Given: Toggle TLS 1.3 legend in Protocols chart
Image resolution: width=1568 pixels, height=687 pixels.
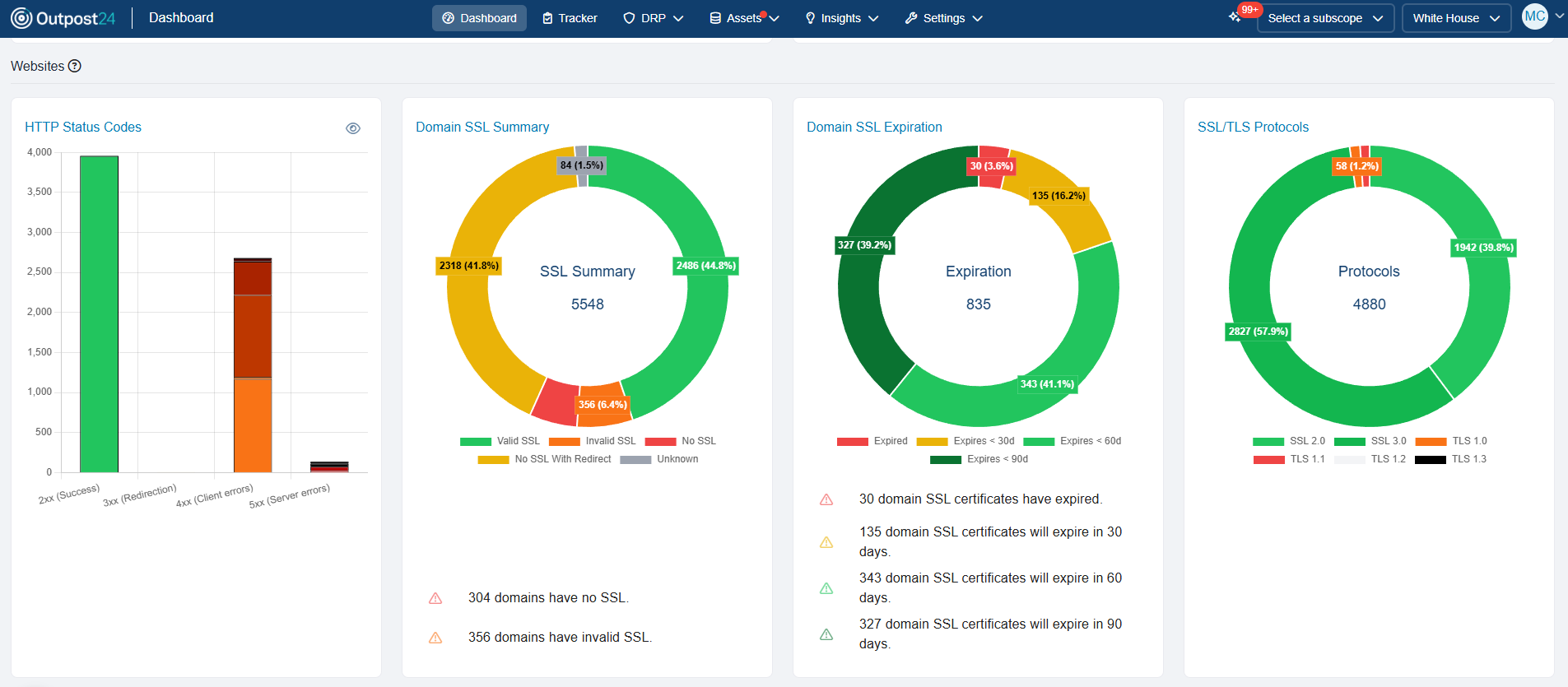Looking at the screenshot, I should coord(1450,459).
